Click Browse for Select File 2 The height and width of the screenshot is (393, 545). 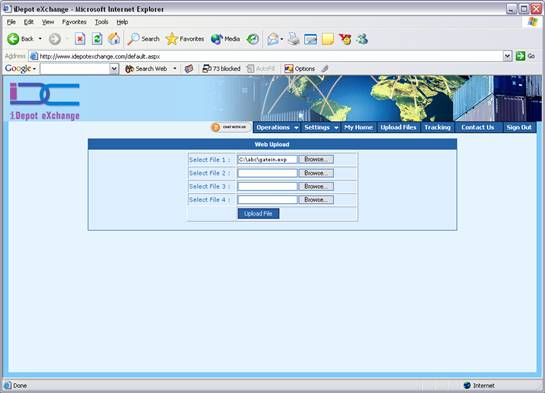point(316,173)
